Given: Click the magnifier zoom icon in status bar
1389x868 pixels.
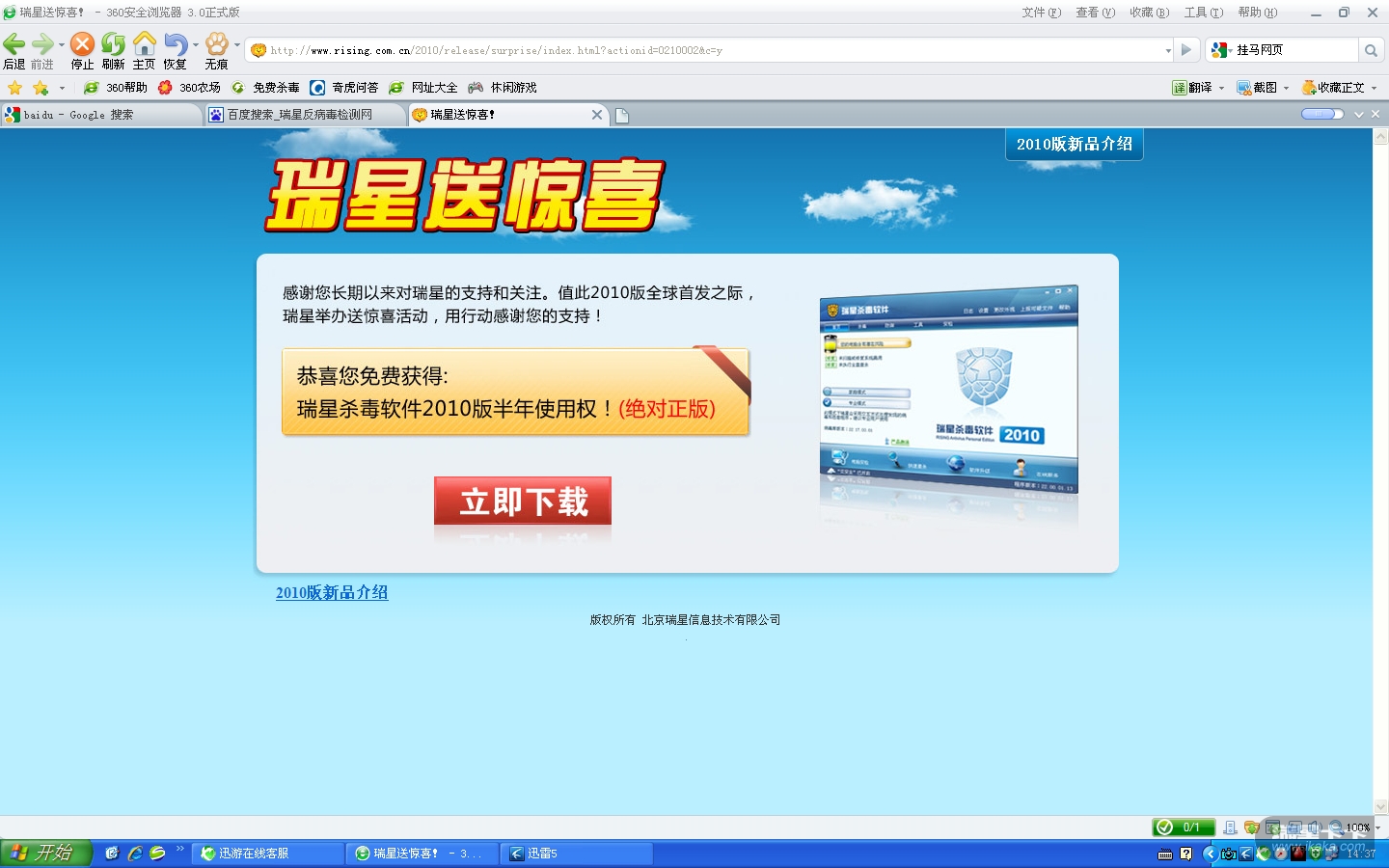Looking at the screenshot, I should 1335,827.
